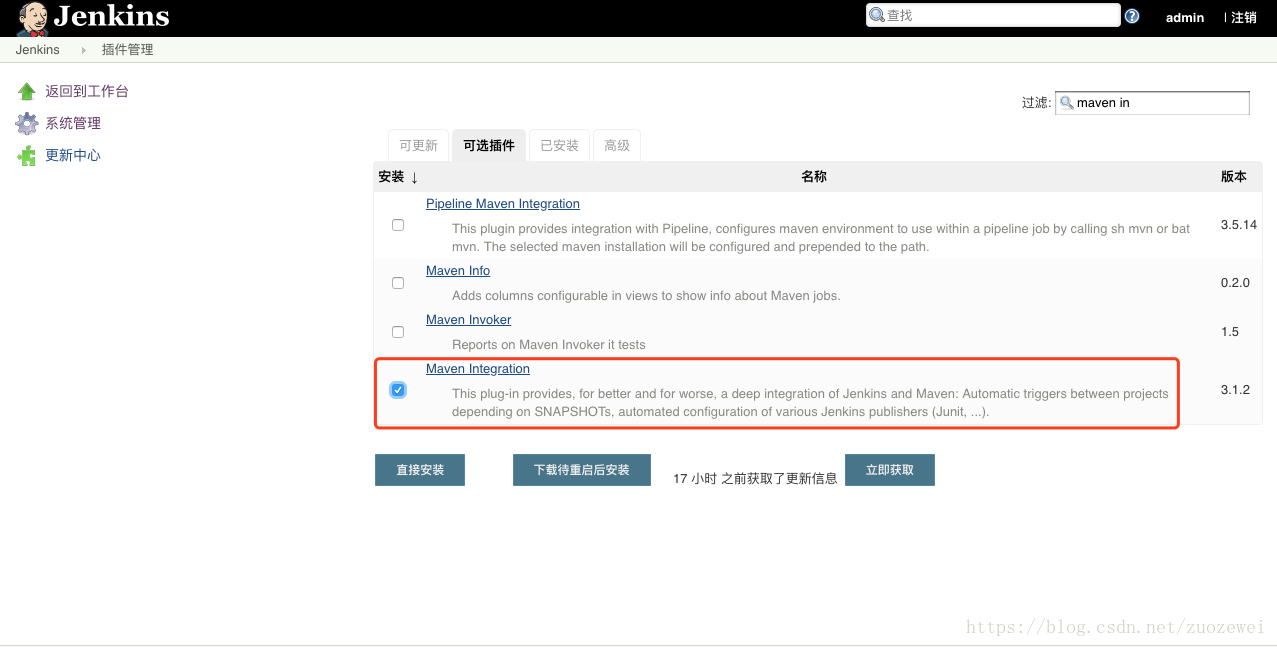Open the Maven Integration plugin link
The image size is (1277, 647).
pyautogui.click(x=478, y=369)
